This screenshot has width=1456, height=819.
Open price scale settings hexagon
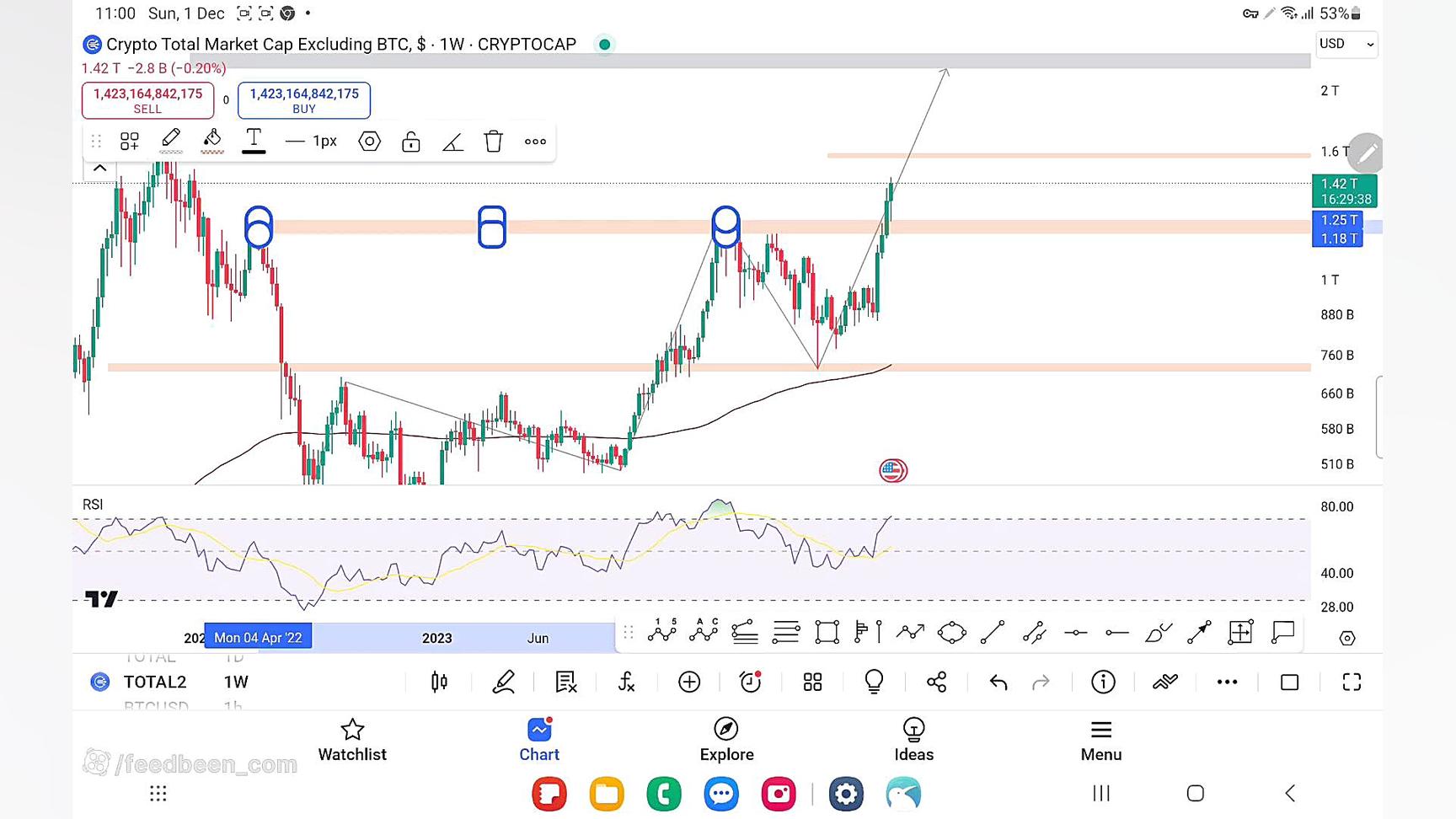point(1347,638)
